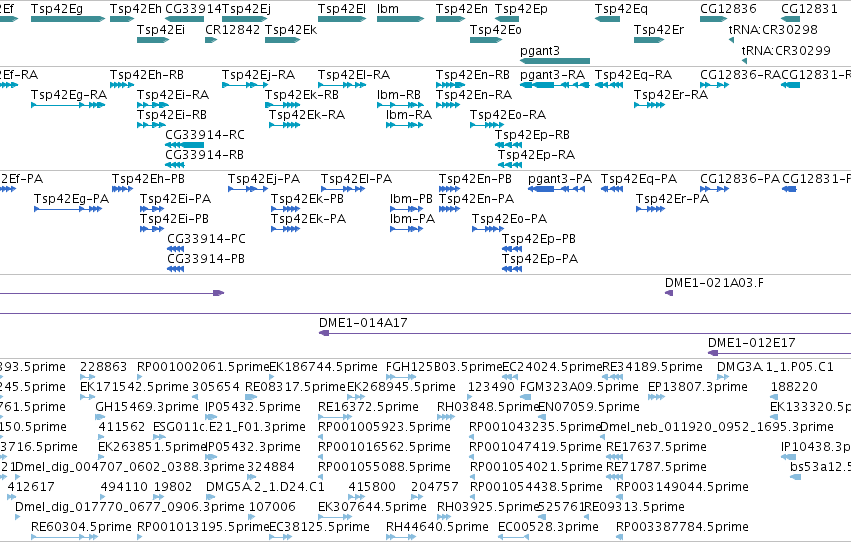Select the Tsp42Ek-PB protein label
Image resolution: width=851 pixels, height=542 pixels.
click(307, 199)
